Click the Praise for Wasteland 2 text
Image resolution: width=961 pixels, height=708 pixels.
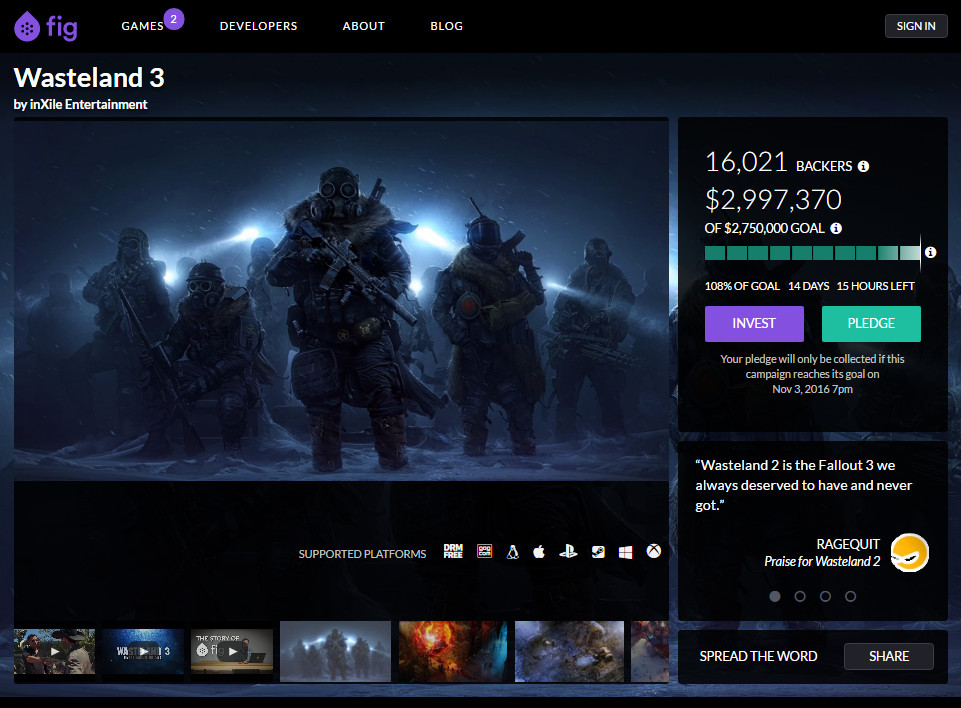822,561
